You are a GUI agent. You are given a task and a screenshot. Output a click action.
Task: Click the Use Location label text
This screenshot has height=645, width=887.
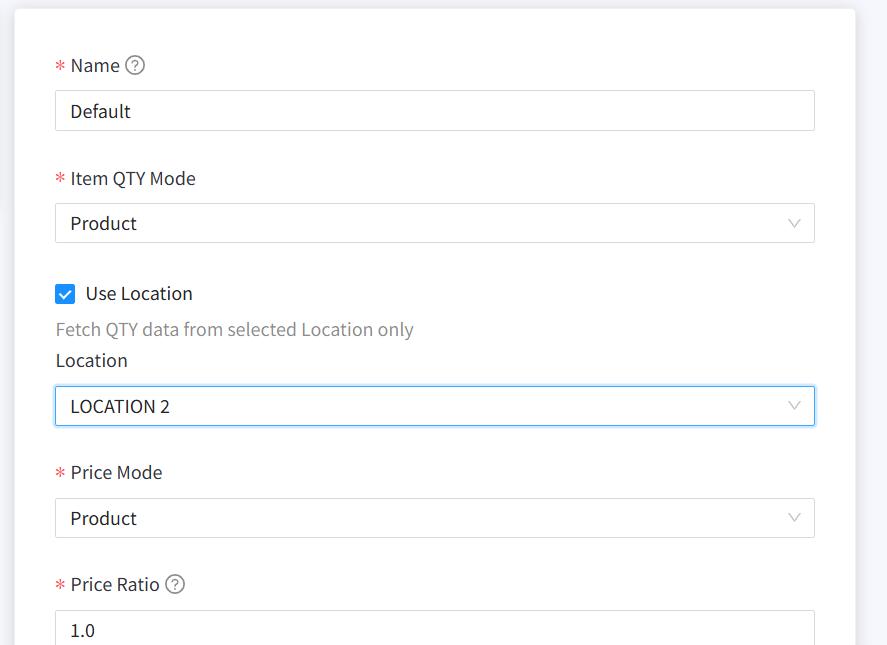[139, 294]
